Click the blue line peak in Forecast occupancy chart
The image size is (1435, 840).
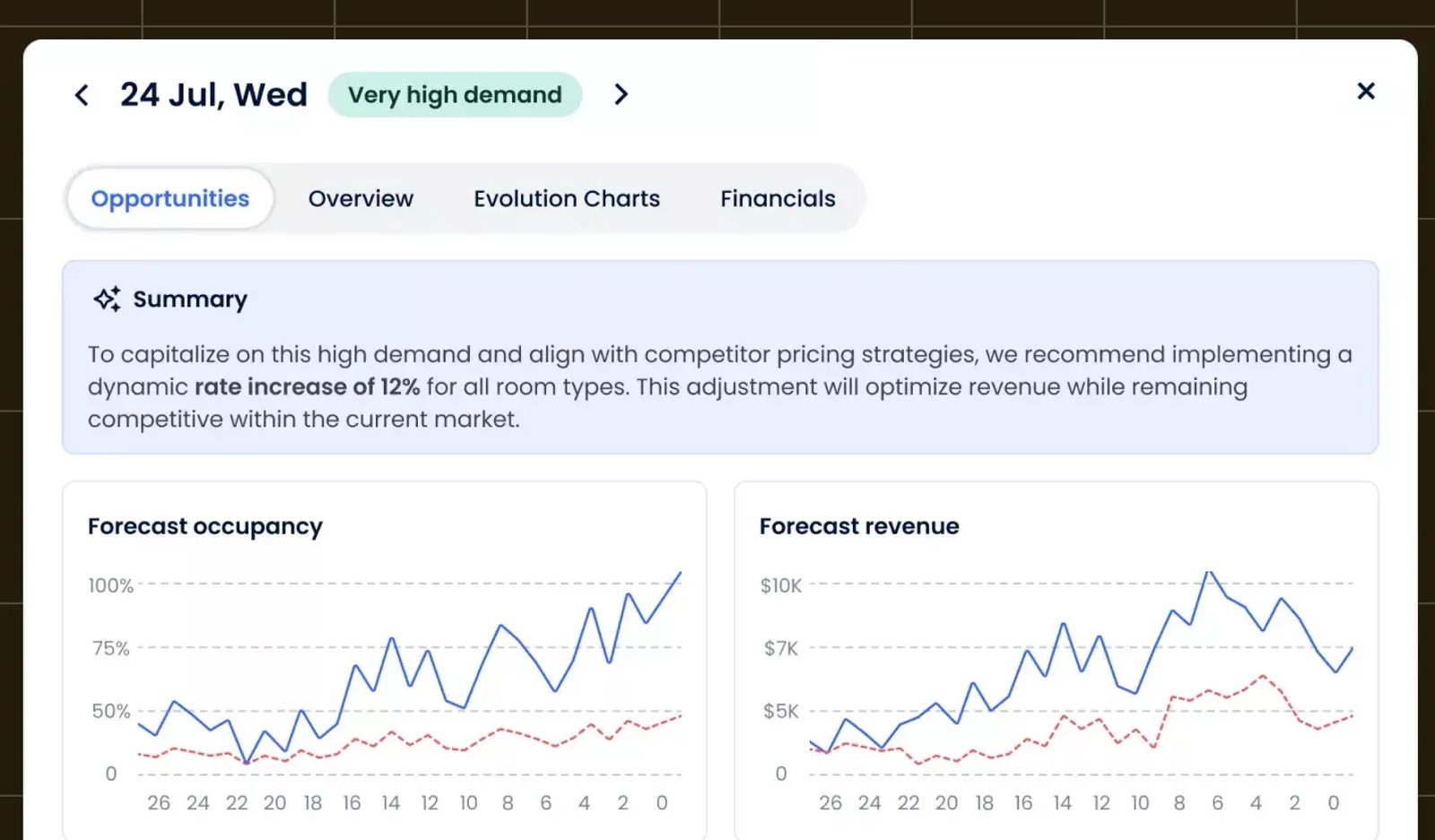click(x=679, y=574)
